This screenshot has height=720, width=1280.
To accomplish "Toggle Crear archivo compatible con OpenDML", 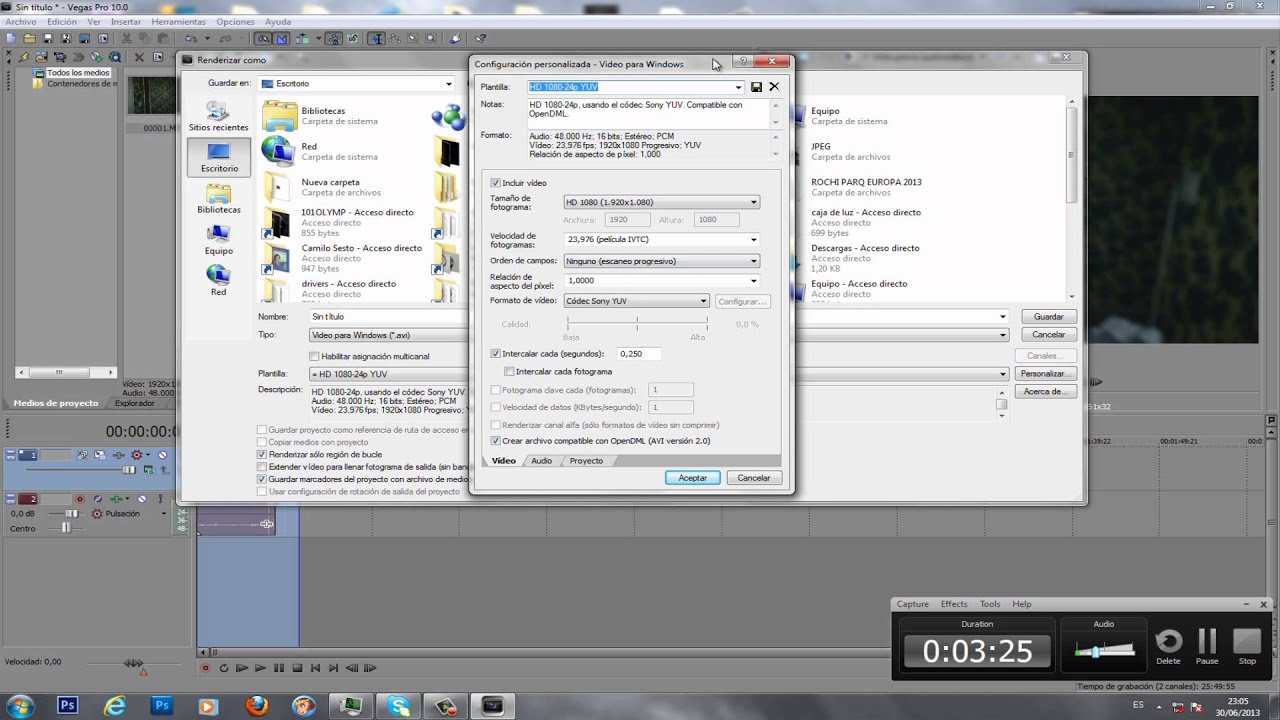I will pyautogui.click(x=495, y=441).
